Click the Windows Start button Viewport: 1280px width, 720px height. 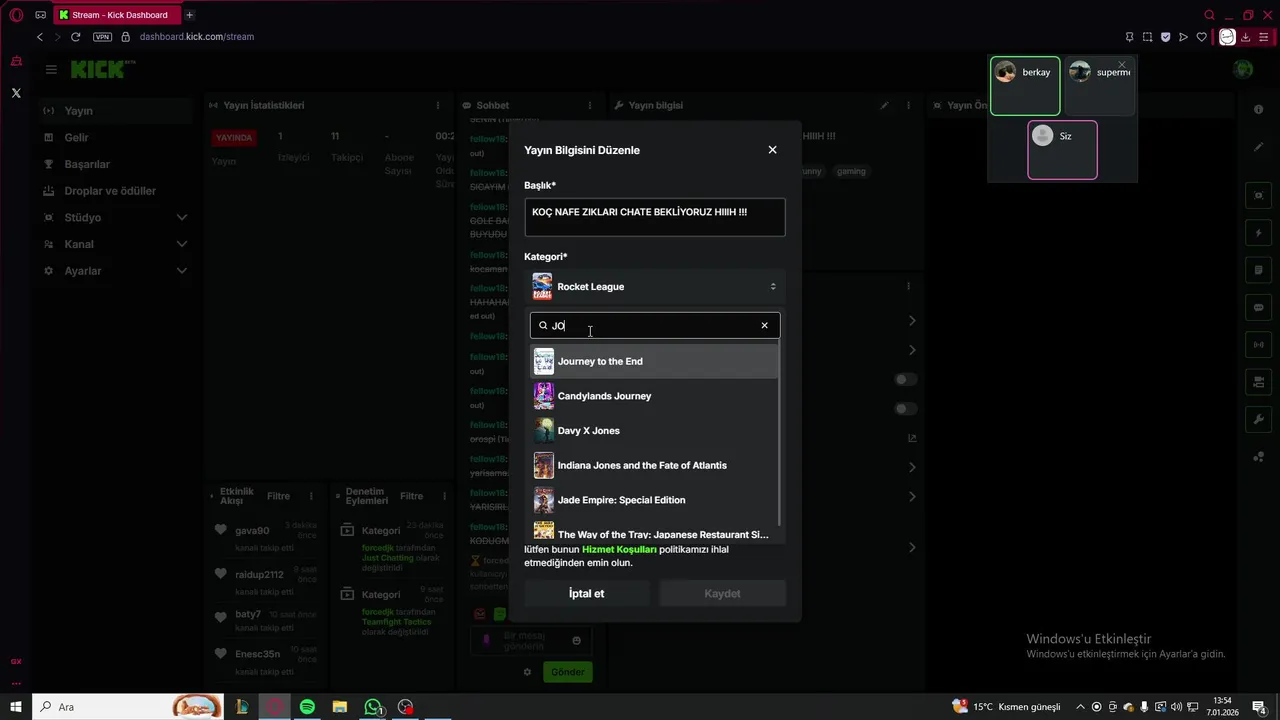coord(16,707)
